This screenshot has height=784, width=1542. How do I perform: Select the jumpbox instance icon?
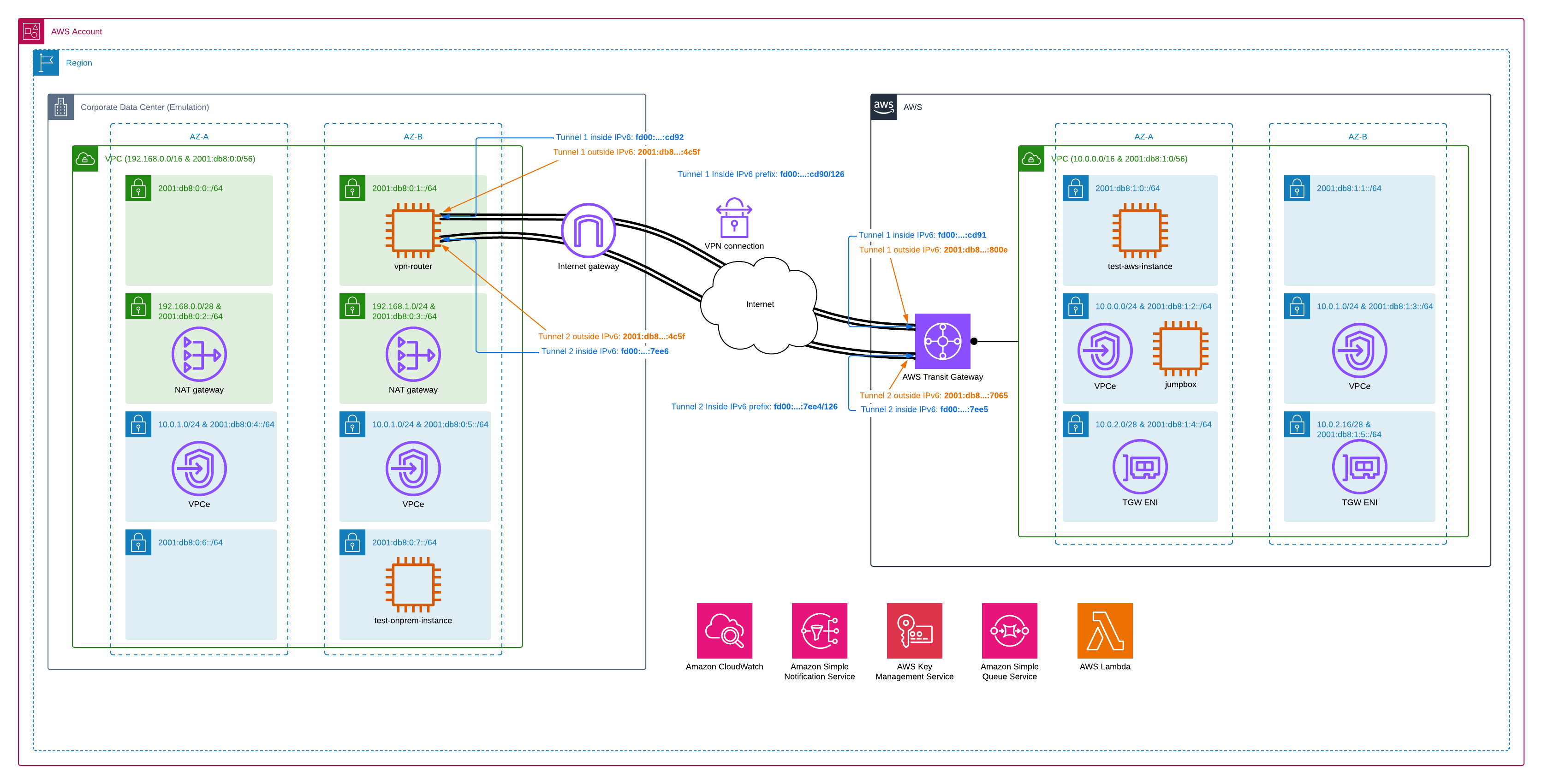[x=1180, y=348]
